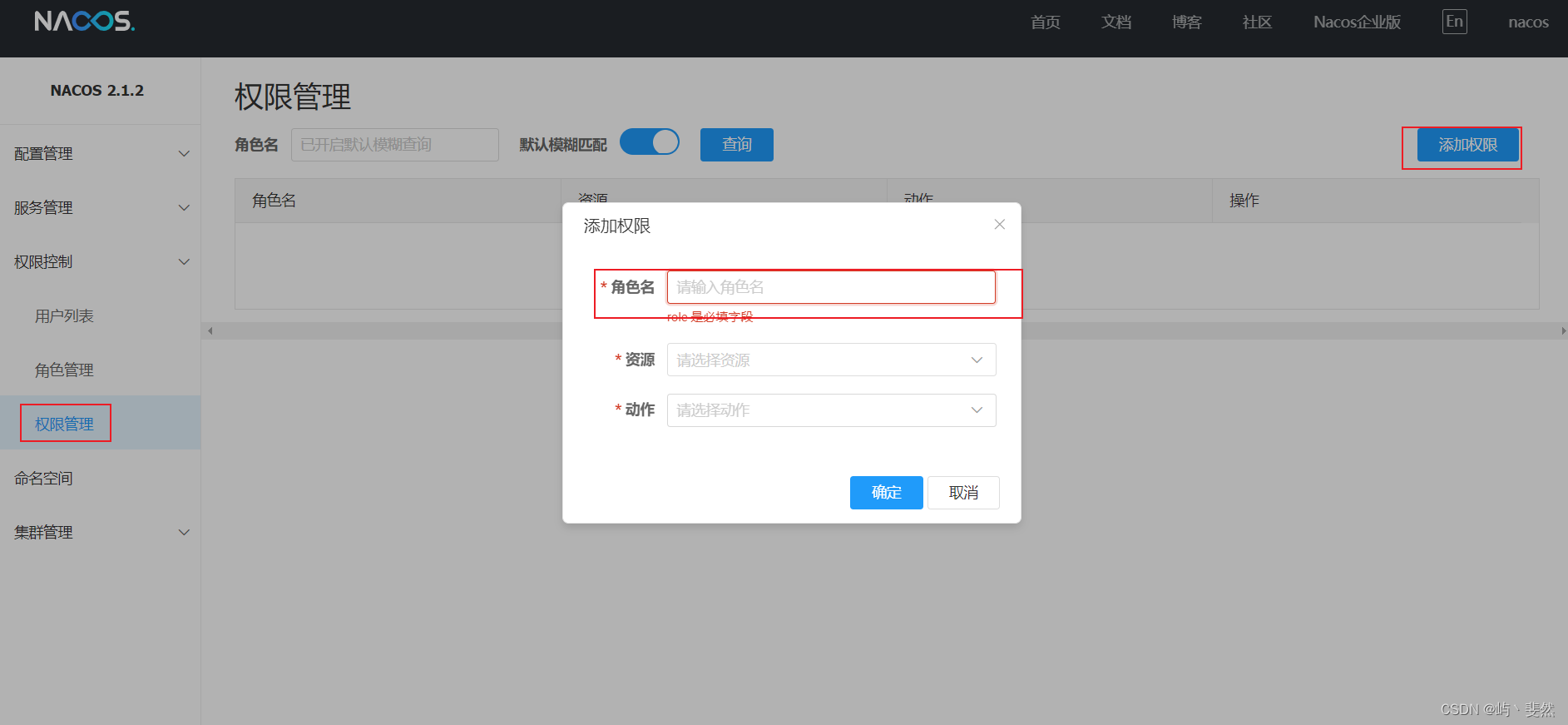The image size is (1568, 725).
Task: Click the 查询 button
Action: click(737, 144)
